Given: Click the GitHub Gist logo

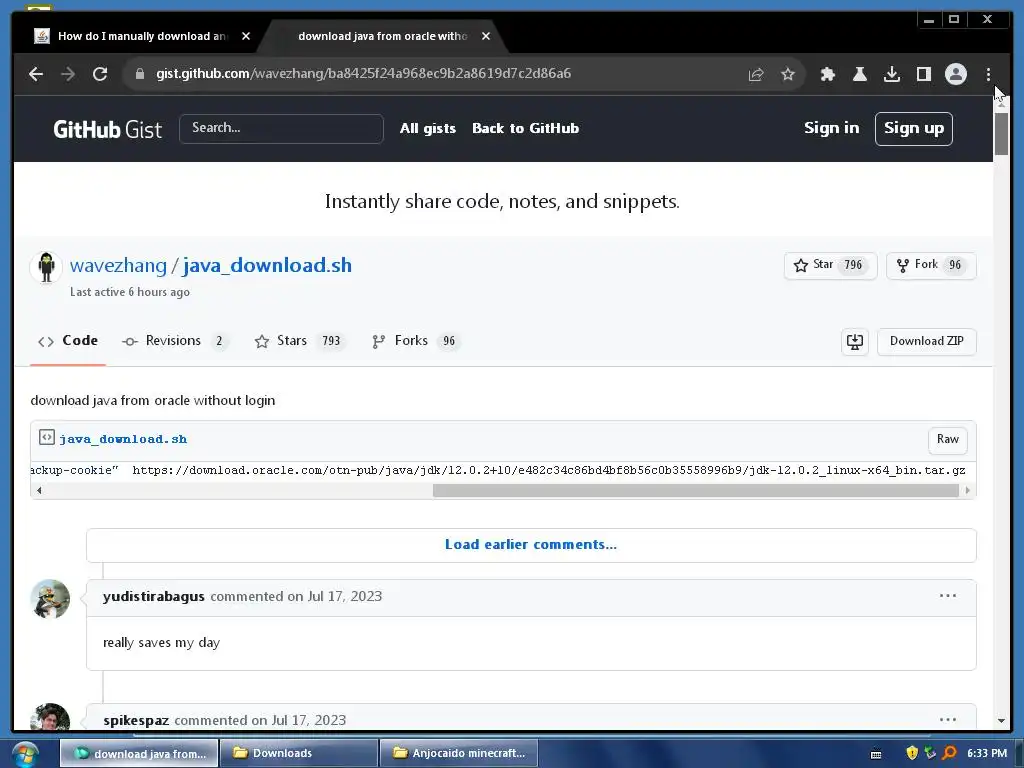Looking at the screenshot, I should [108, 129].
